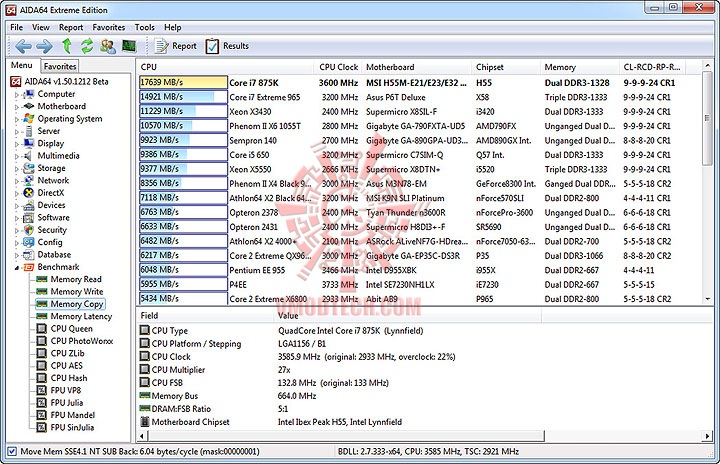The height and width of the screenshot is (464, 720).
Task: Expand the Operating System node arrow
Action: coord(17,119)
